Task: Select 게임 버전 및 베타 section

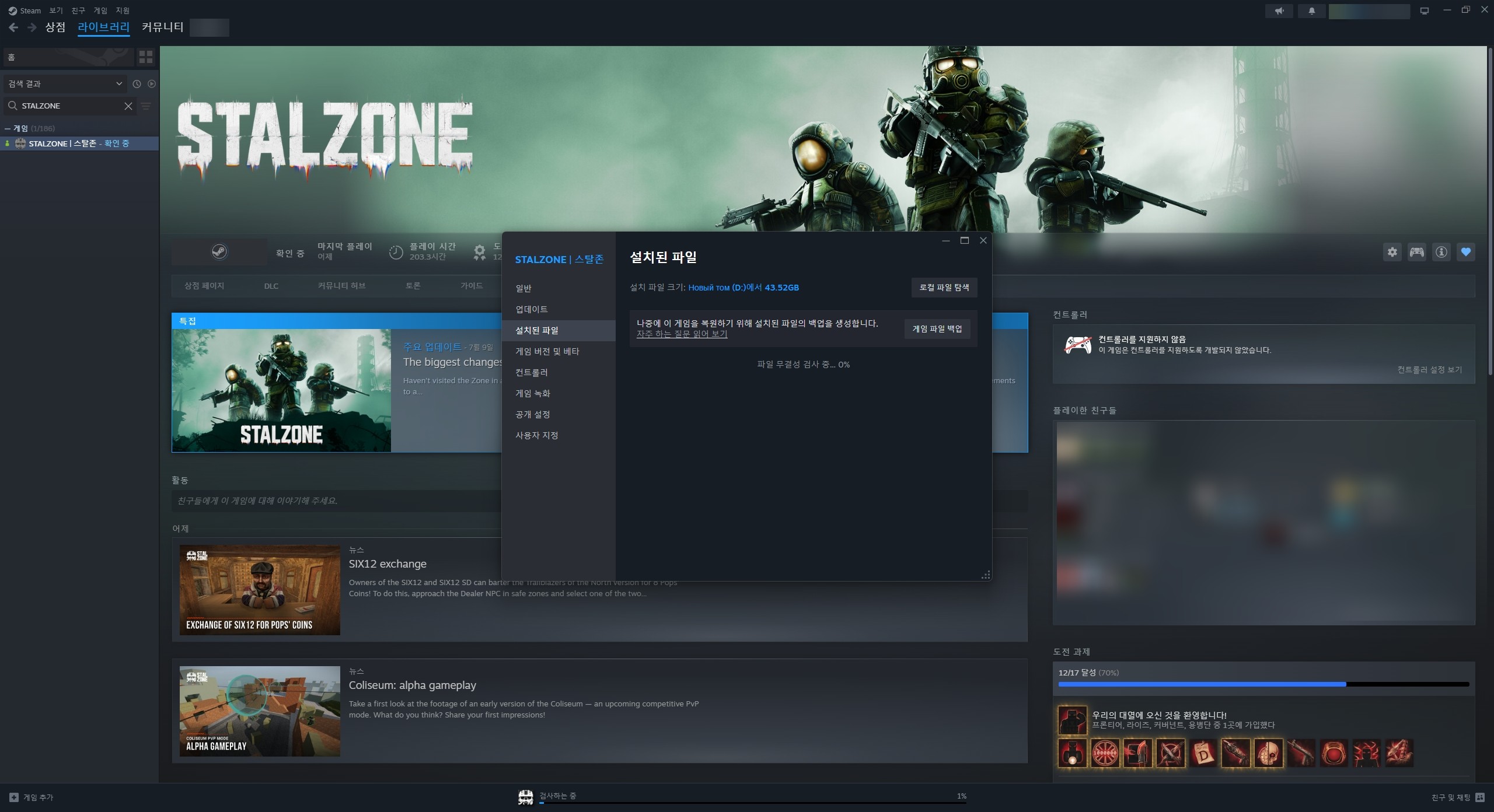Action: click(x=558, y=351)
